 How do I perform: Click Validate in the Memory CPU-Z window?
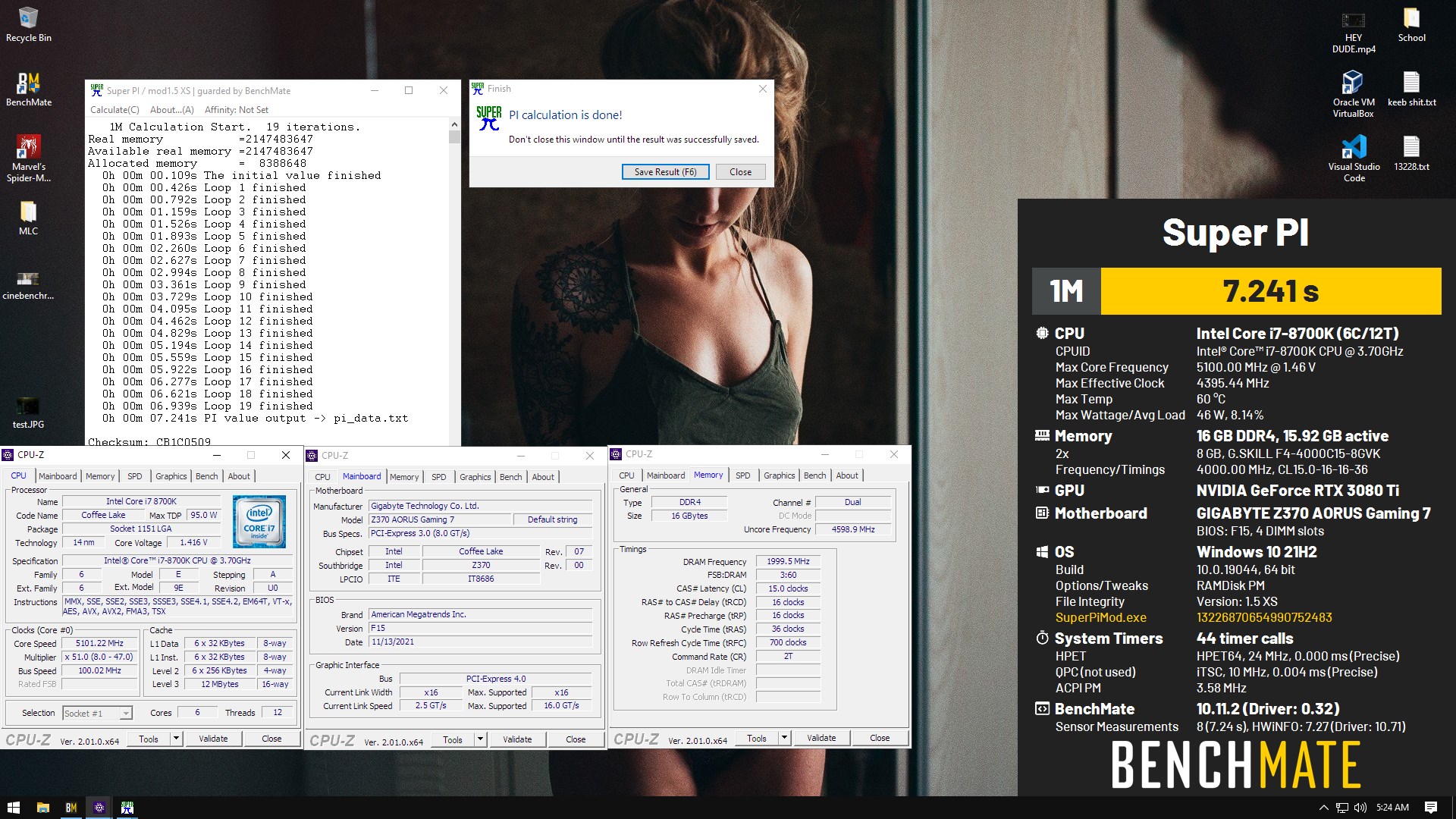pos(821,738)
